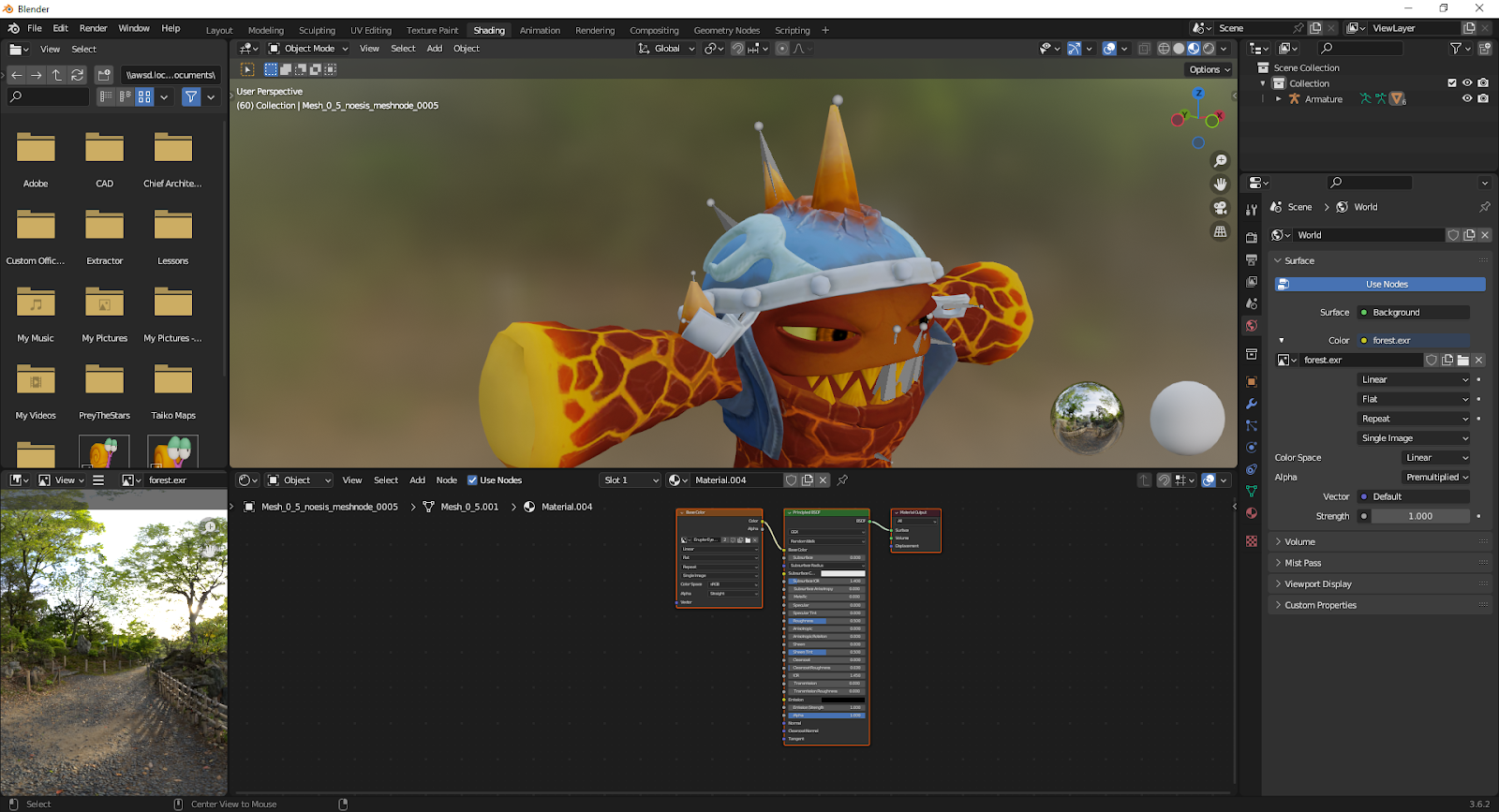Hide Collection in viewport via eye icon

(x=1467, y=83)
